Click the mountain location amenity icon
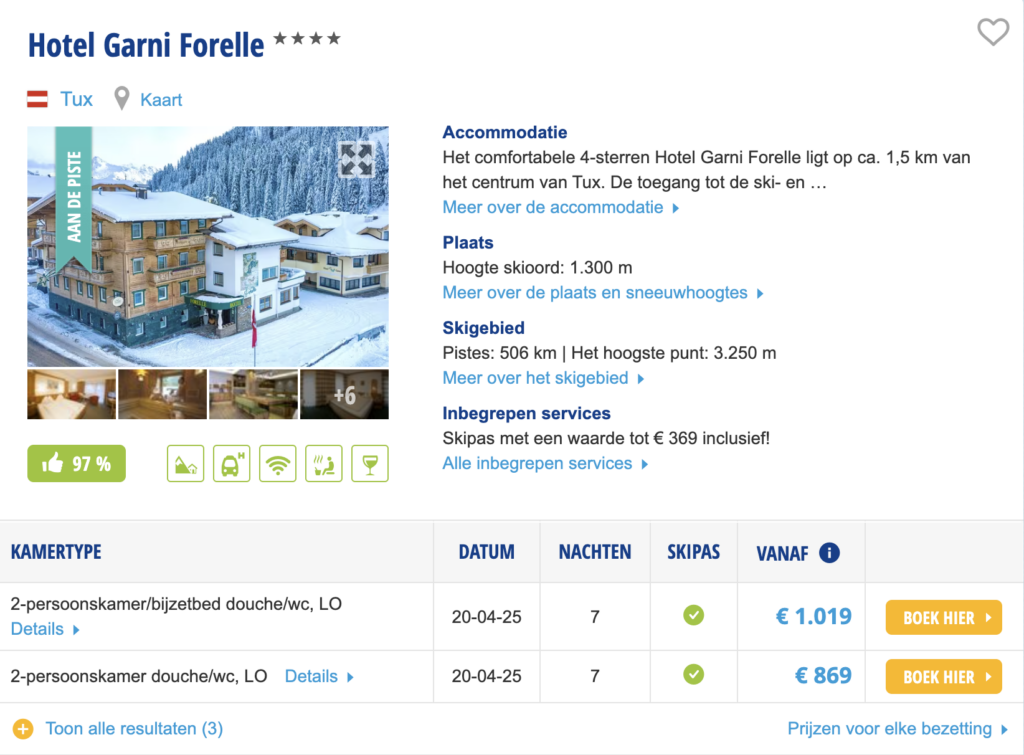This screenshot has height=755, width=1024. [185, 464]
